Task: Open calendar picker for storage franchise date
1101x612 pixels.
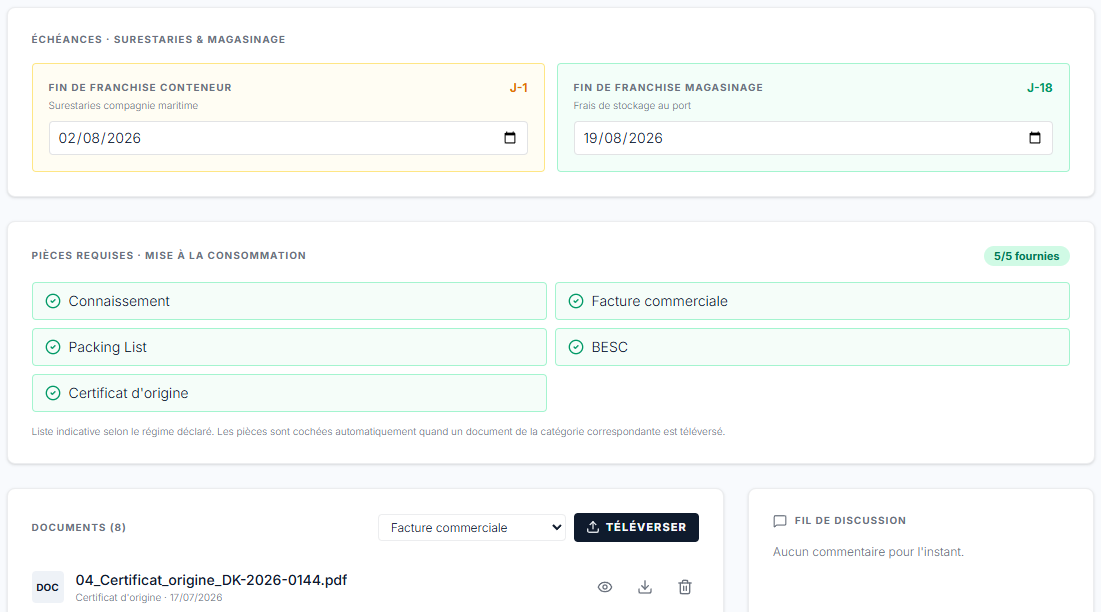Action: pyautogui.click(x=1034, y=138)
